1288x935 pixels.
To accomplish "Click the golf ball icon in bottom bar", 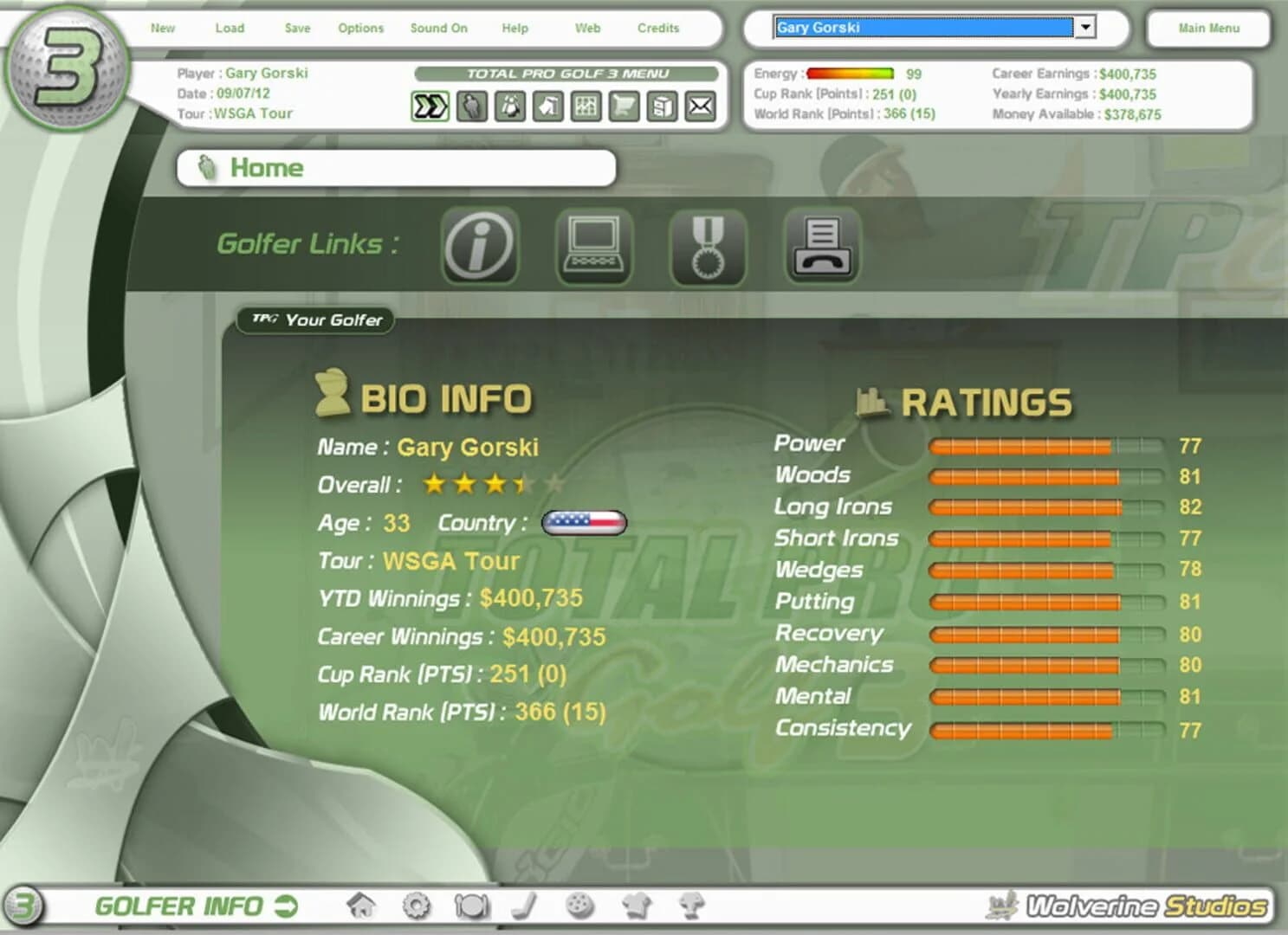I will pyautogui.click(x=579, y=905).
